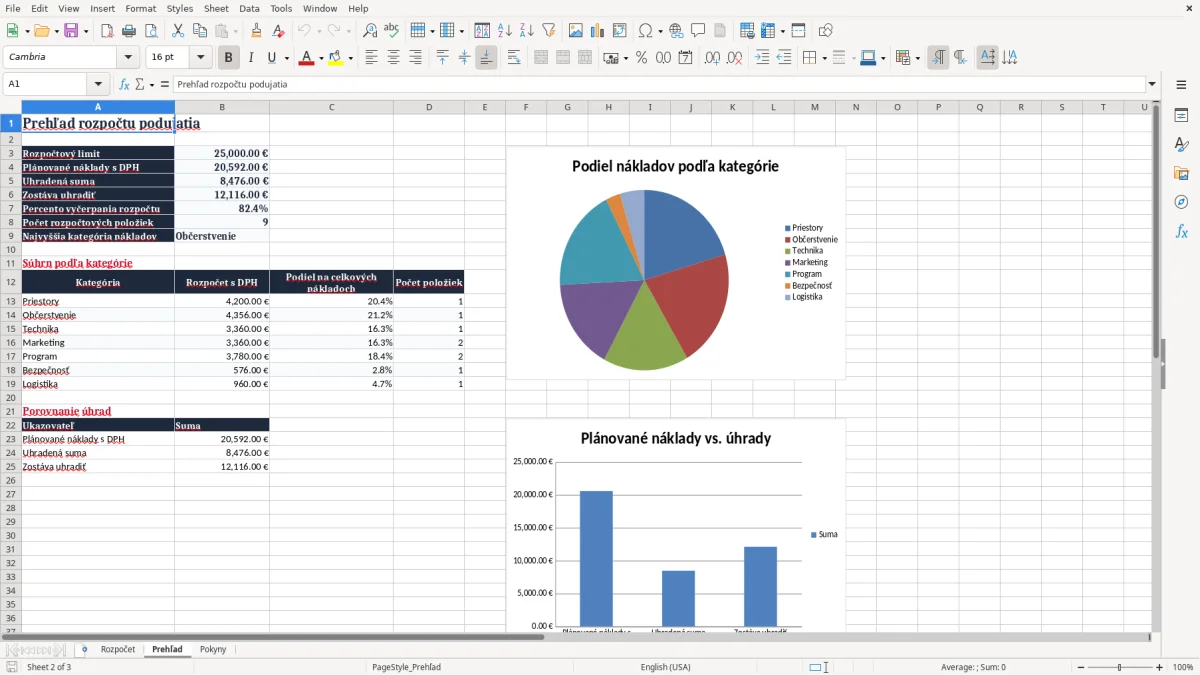Open the font name dropdown

[x=128, y=58]
